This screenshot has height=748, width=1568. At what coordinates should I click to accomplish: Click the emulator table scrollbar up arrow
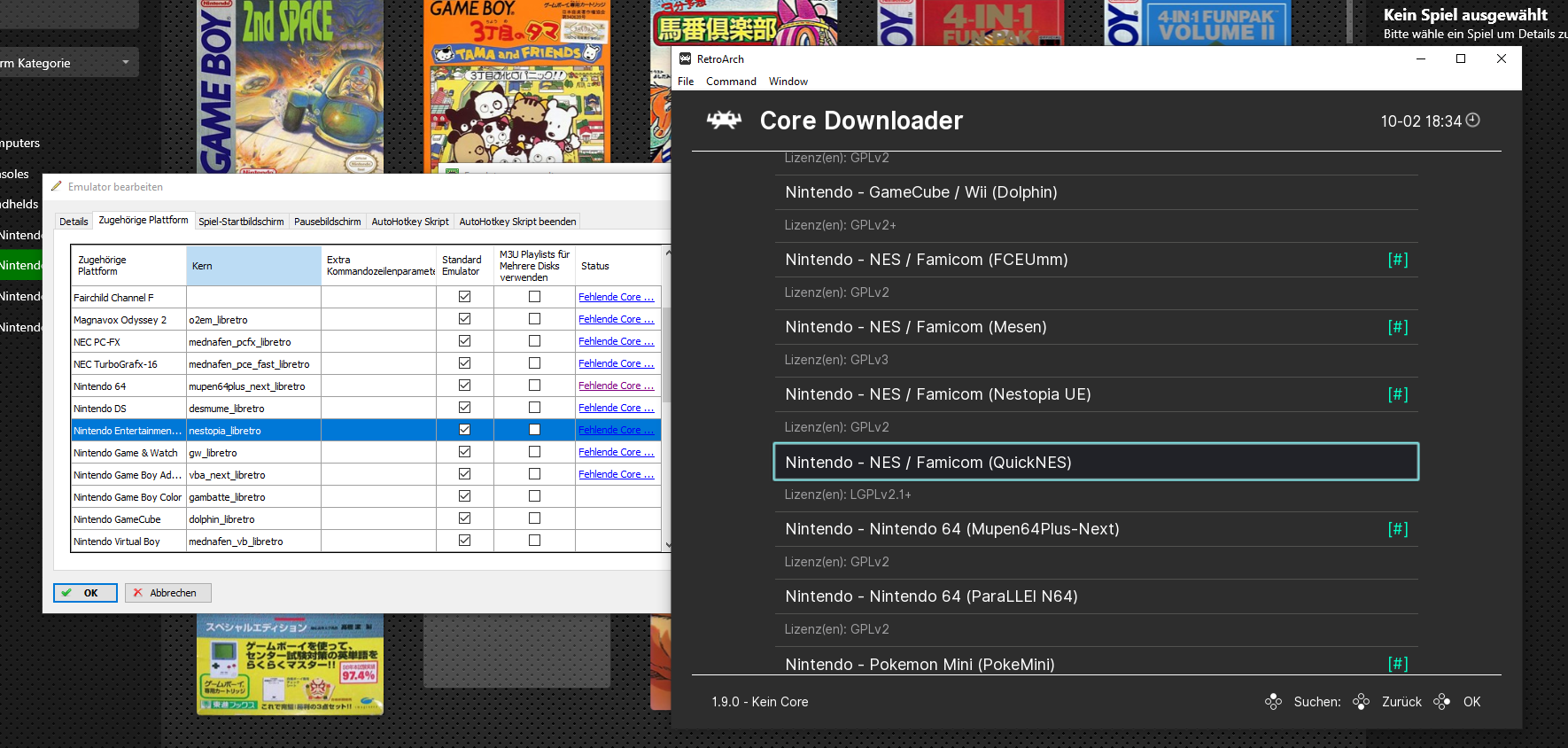(667, 252)
